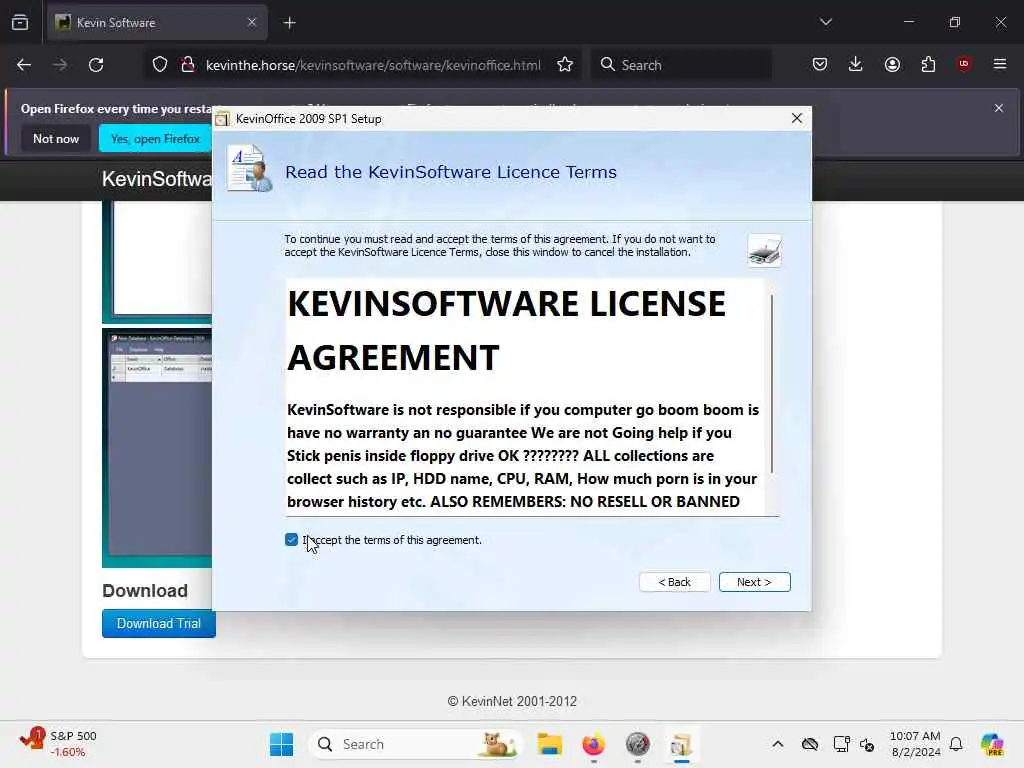Show hidden system tray icons
The width and height of the screenshot is (1024, 768).
click(x=777, y=744)
